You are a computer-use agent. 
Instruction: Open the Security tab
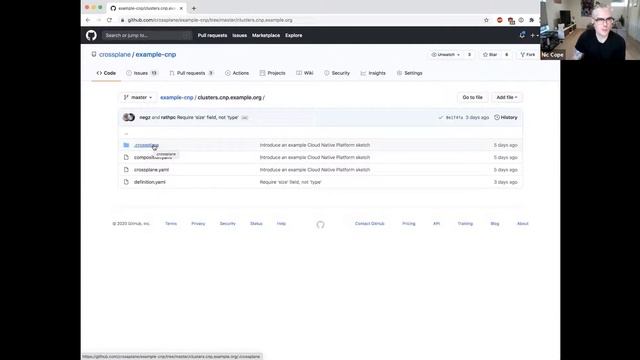coord(337,73)
